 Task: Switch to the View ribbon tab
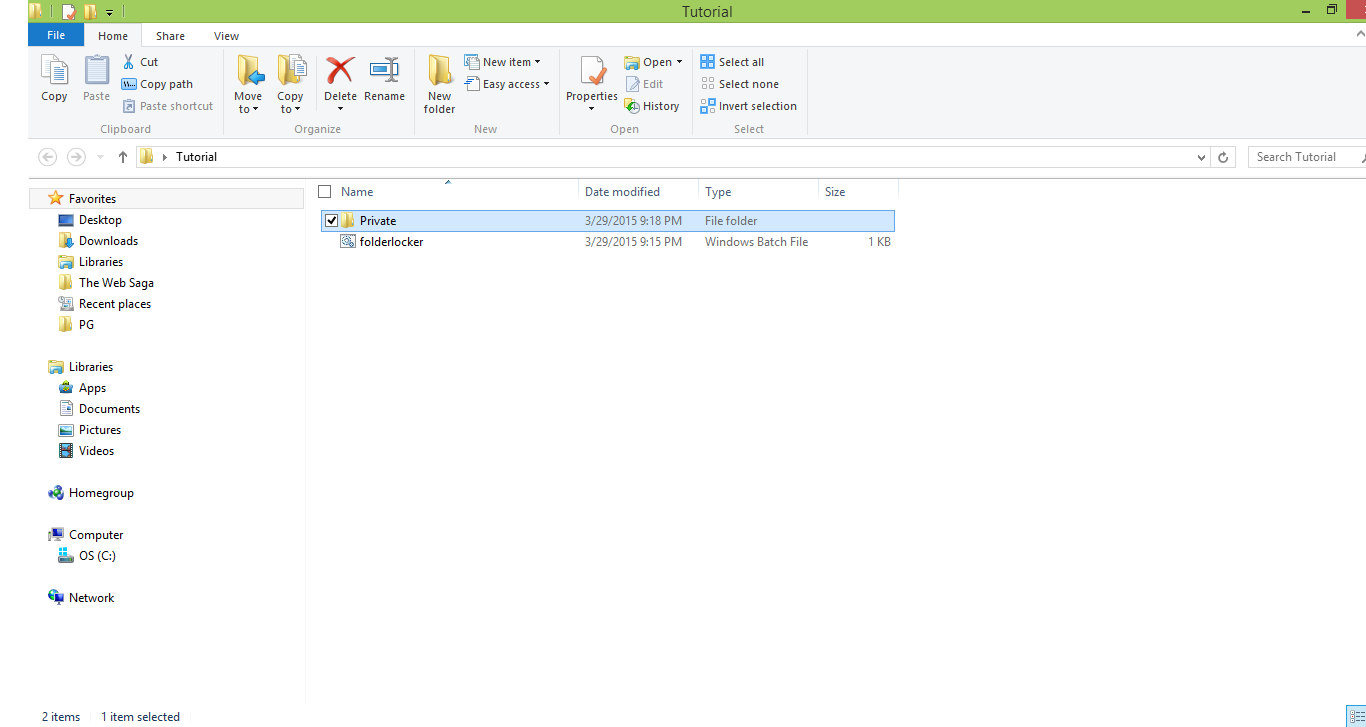coord(226,35)
